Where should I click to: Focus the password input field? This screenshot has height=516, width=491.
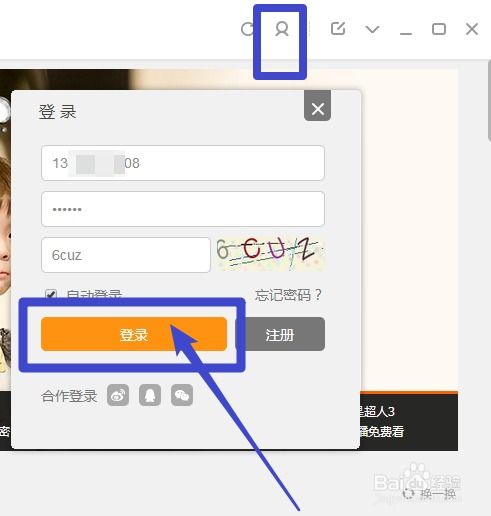tap(183, 209)
